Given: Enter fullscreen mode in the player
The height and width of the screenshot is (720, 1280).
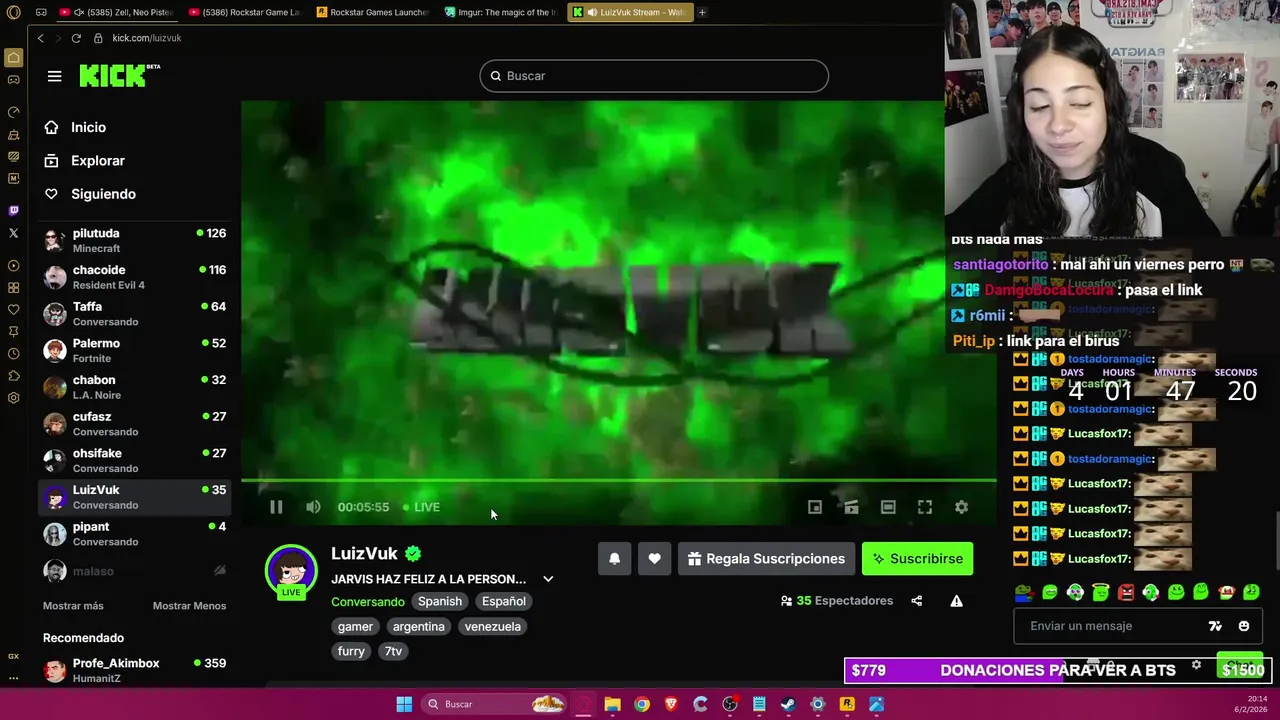Looking at the screenshot, I should coord(925,507).
